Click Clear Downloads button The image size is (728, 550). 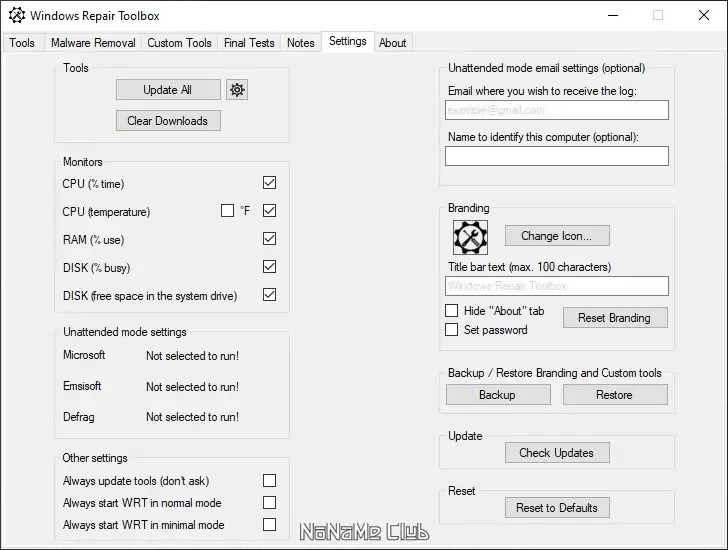[x=168, y=121]
